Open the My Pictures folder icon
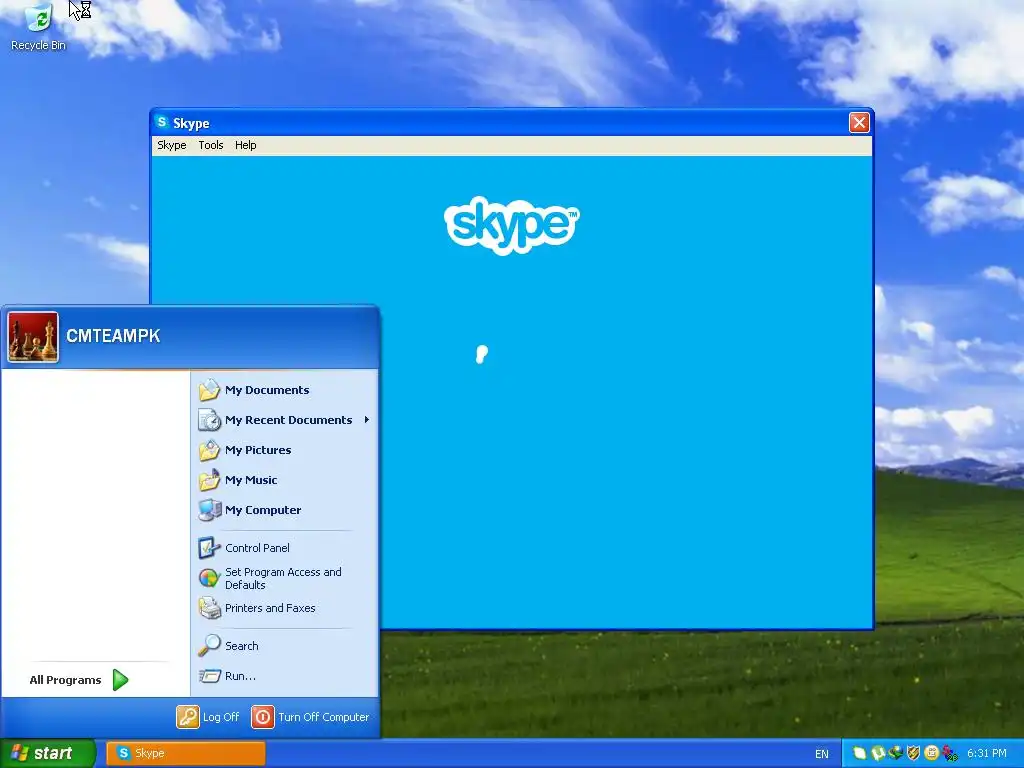The image size is (1024, 768). point(209,450)
